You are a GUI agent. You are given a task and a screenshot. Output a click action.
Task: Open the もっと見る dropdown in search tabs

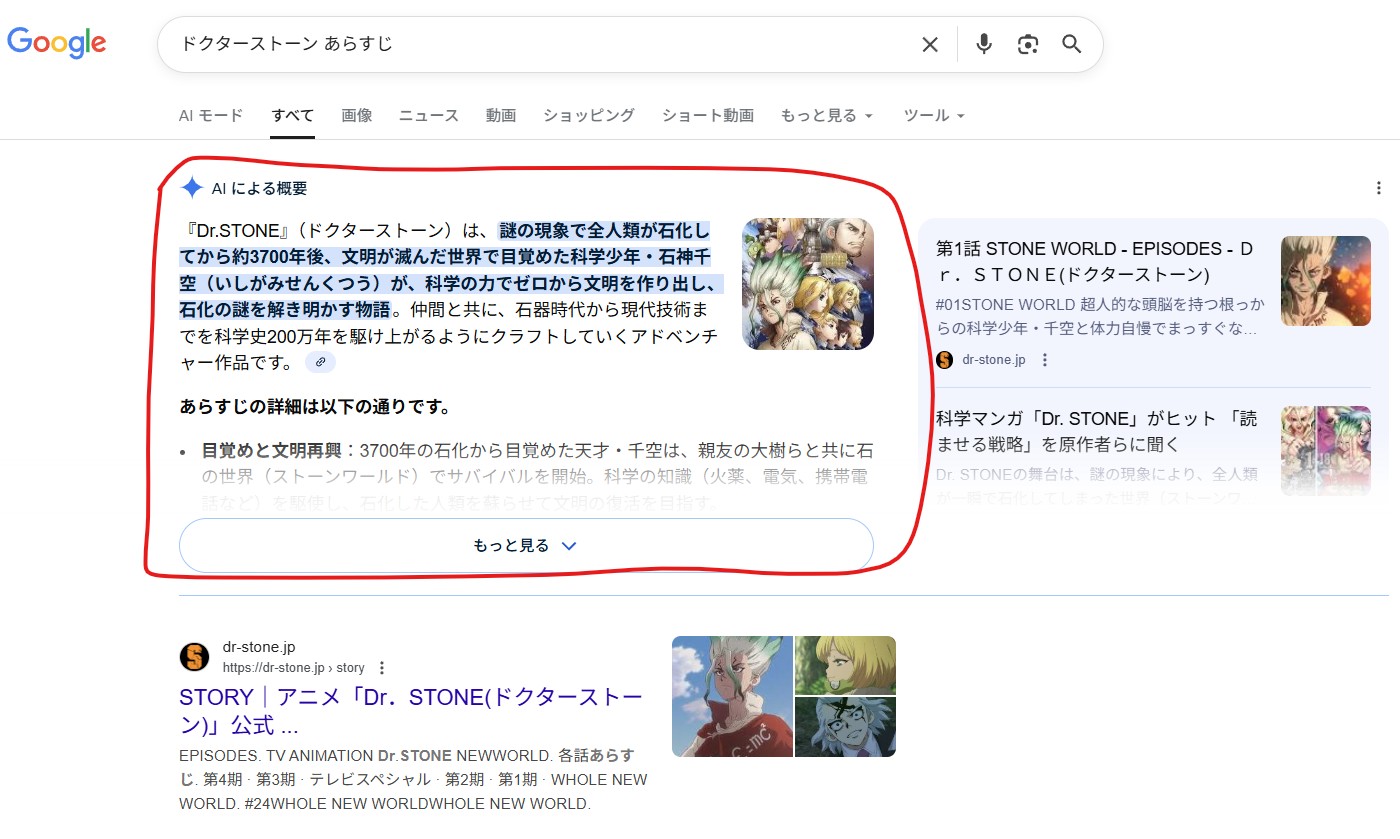pyautogui.click(x=827, y=116)
